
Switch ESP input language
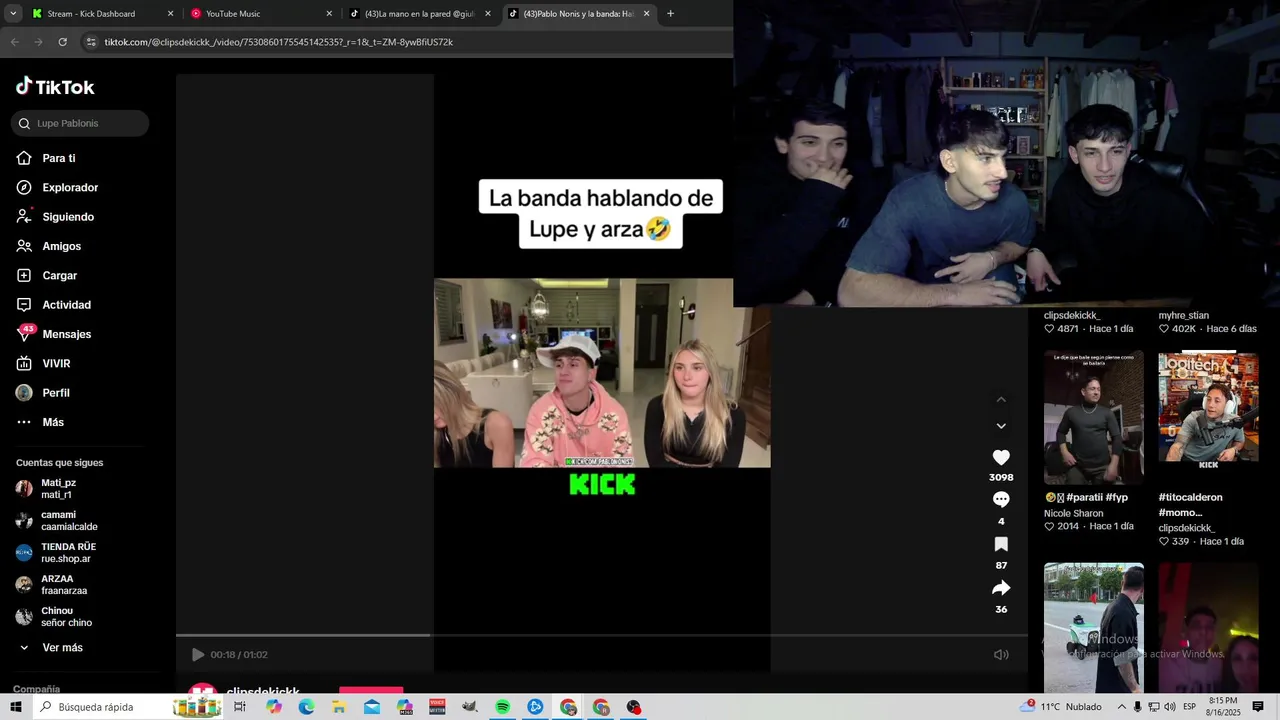pyautogui.click(x=1189, y=707)
